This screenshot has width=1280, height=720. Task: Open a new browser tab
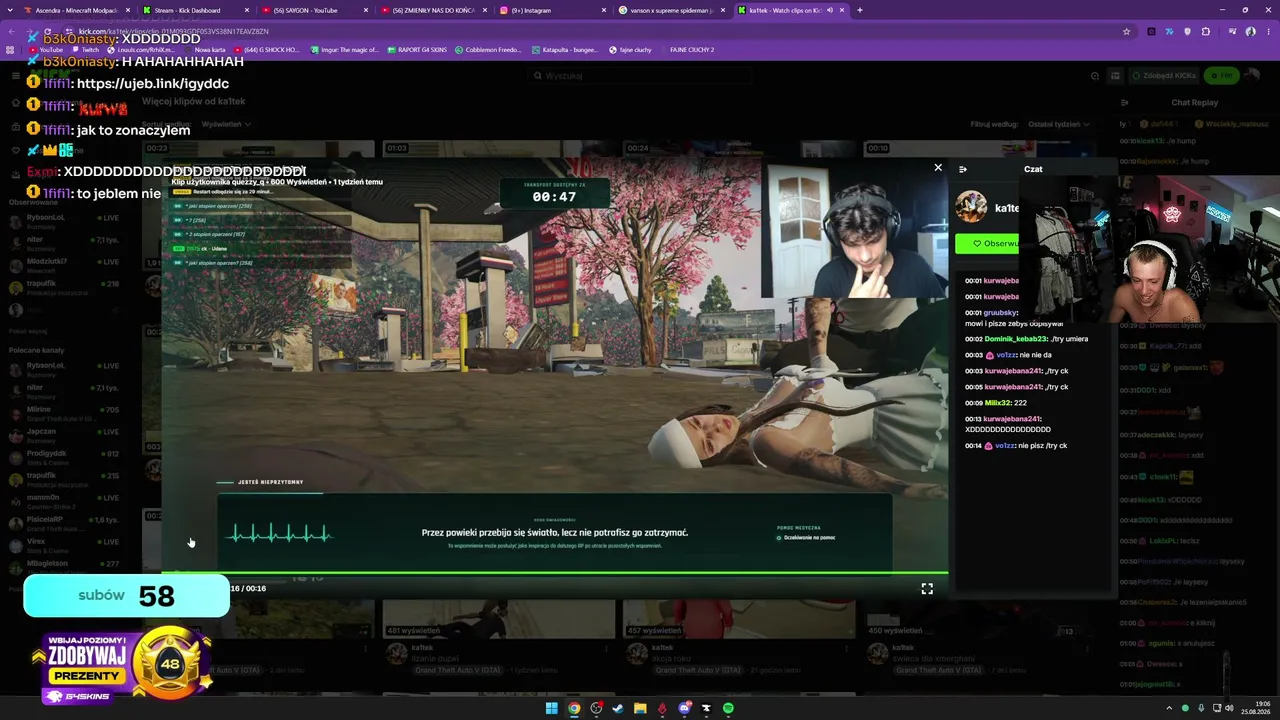tap(860, 10)
